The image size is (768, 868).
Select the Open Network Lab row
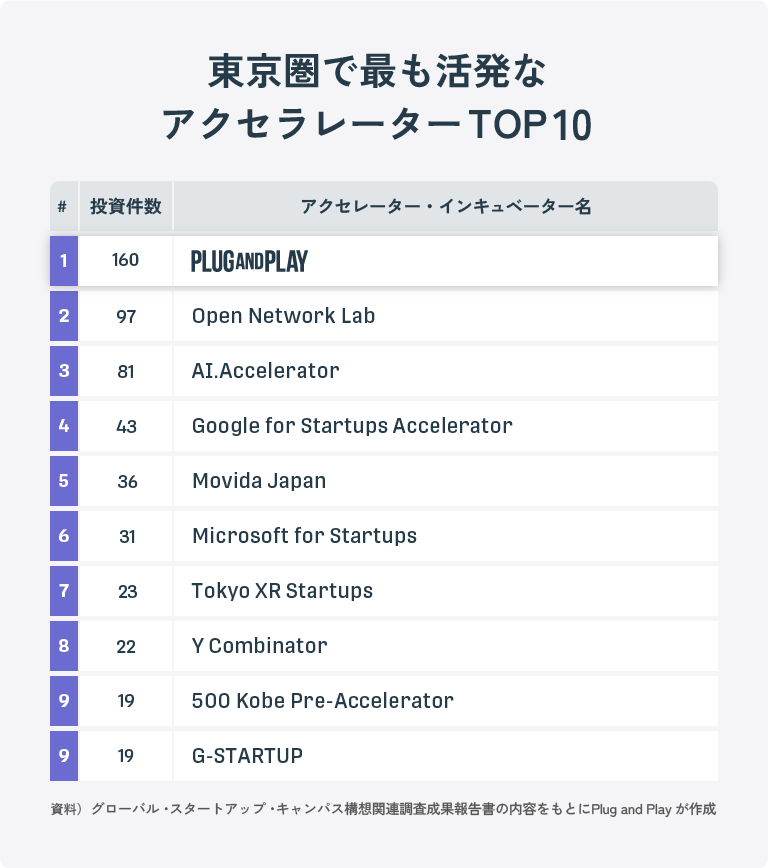click(x=384, y=316)
